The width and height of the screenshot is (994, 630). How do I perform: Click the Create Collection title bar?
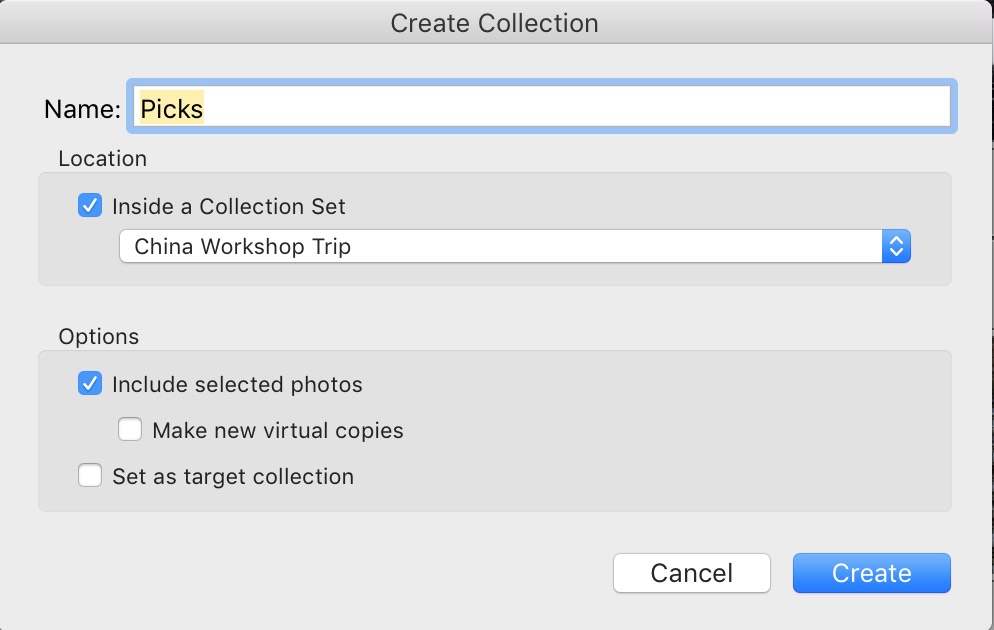tap(494, 23)
